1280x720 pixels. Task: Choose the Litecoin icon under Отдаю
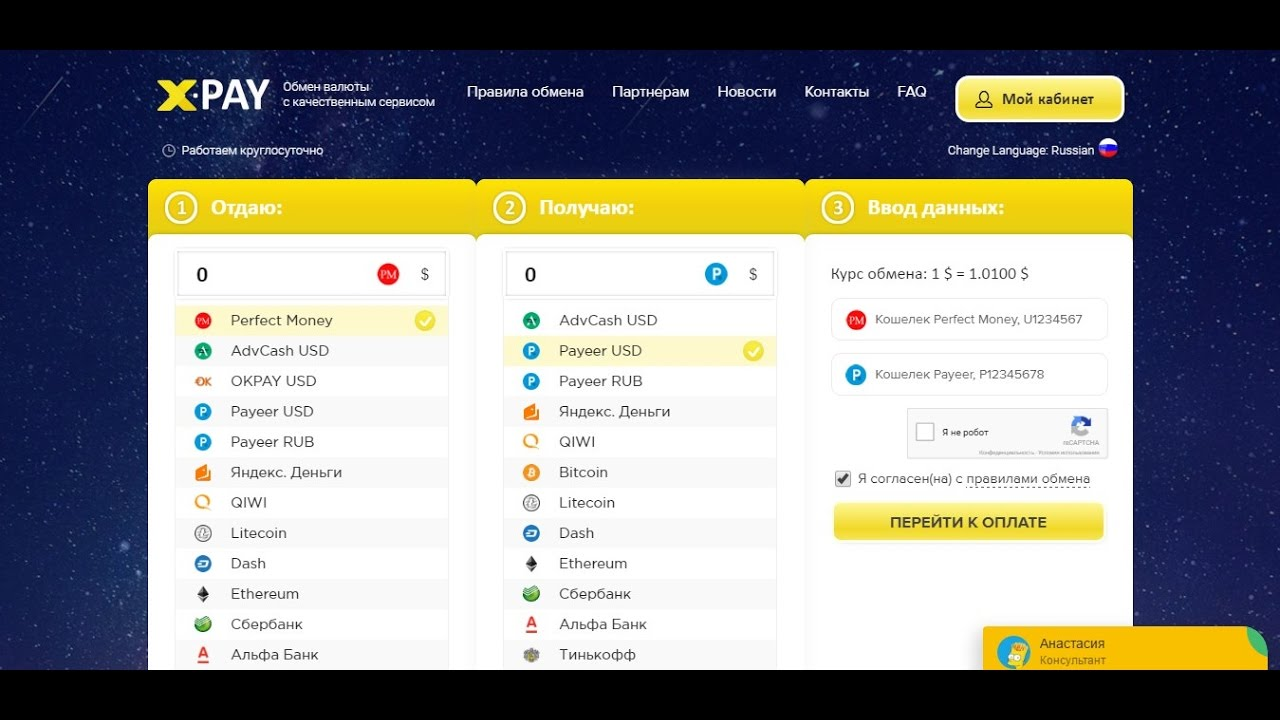point(203,533)
